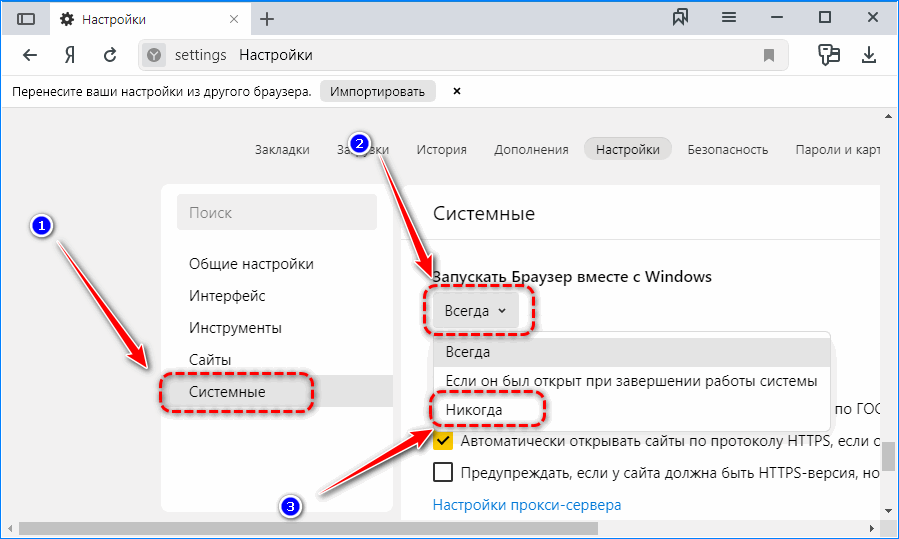
Task: Reload the page with refresh icon
Action: [110, 55]
